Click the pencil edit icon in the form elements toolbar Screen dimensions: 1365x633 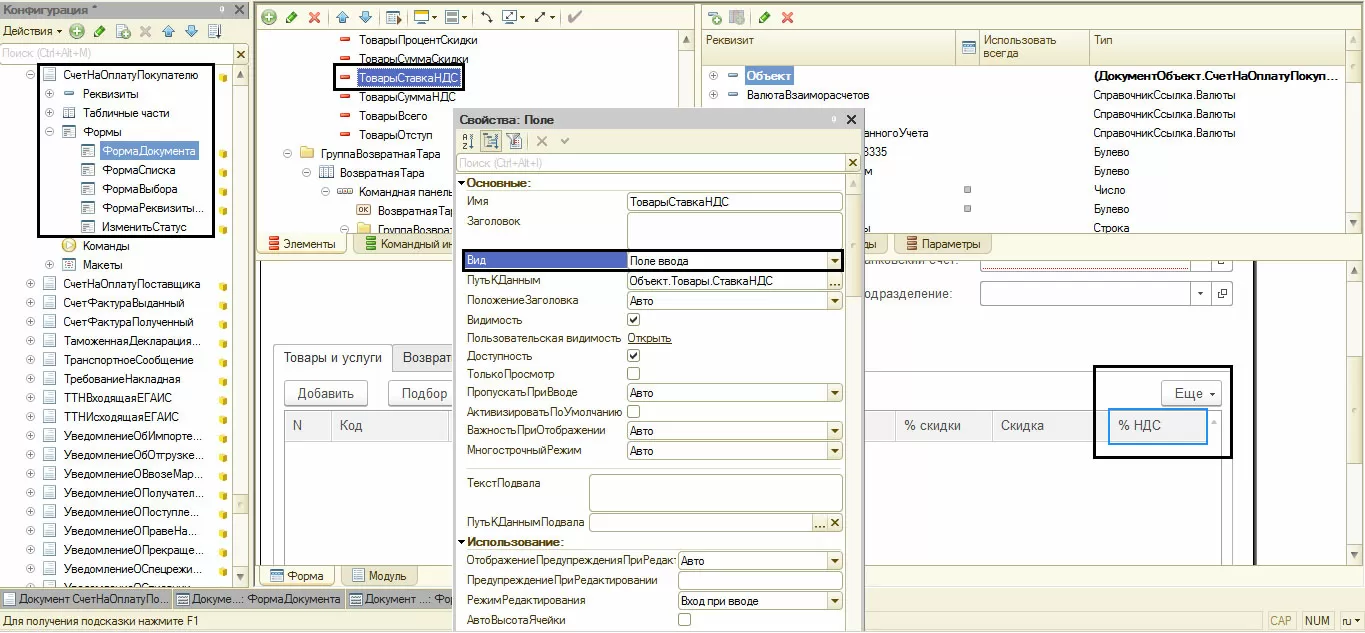coord(291,18)
